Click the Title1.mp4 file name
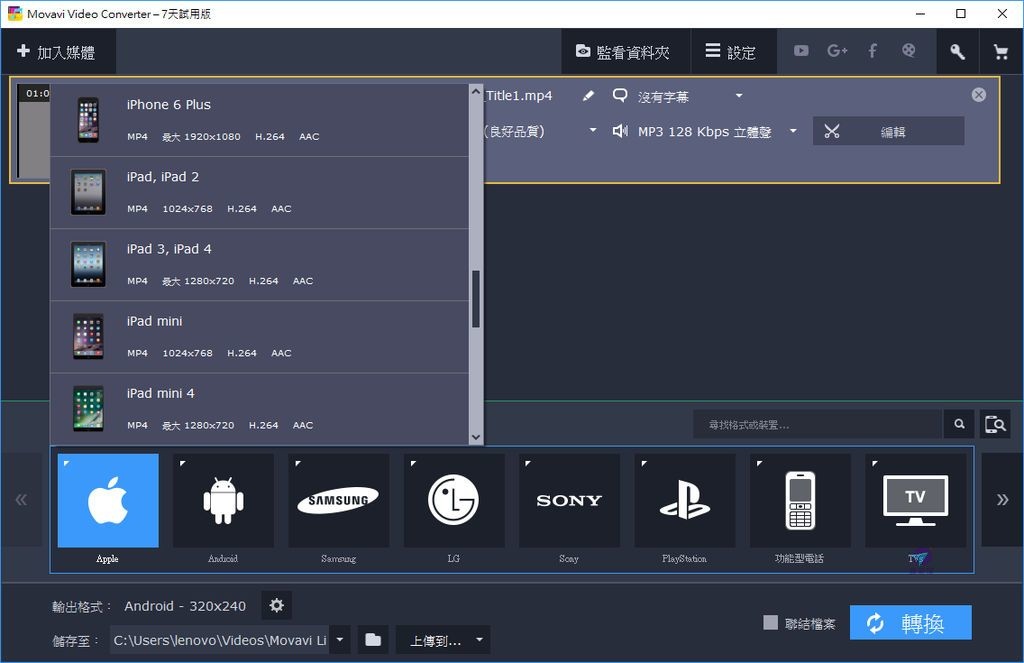Viewport: 1024px width, 663px height. (519, 96)
